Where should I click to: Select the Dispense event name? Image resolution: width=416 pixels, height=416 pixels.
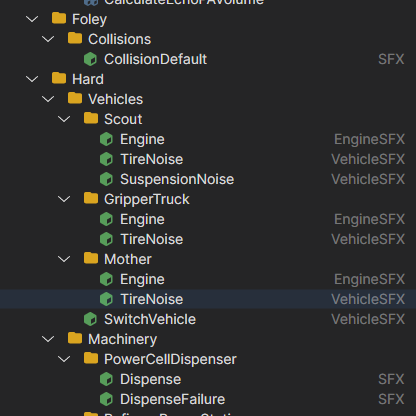(x=150, y=379)
